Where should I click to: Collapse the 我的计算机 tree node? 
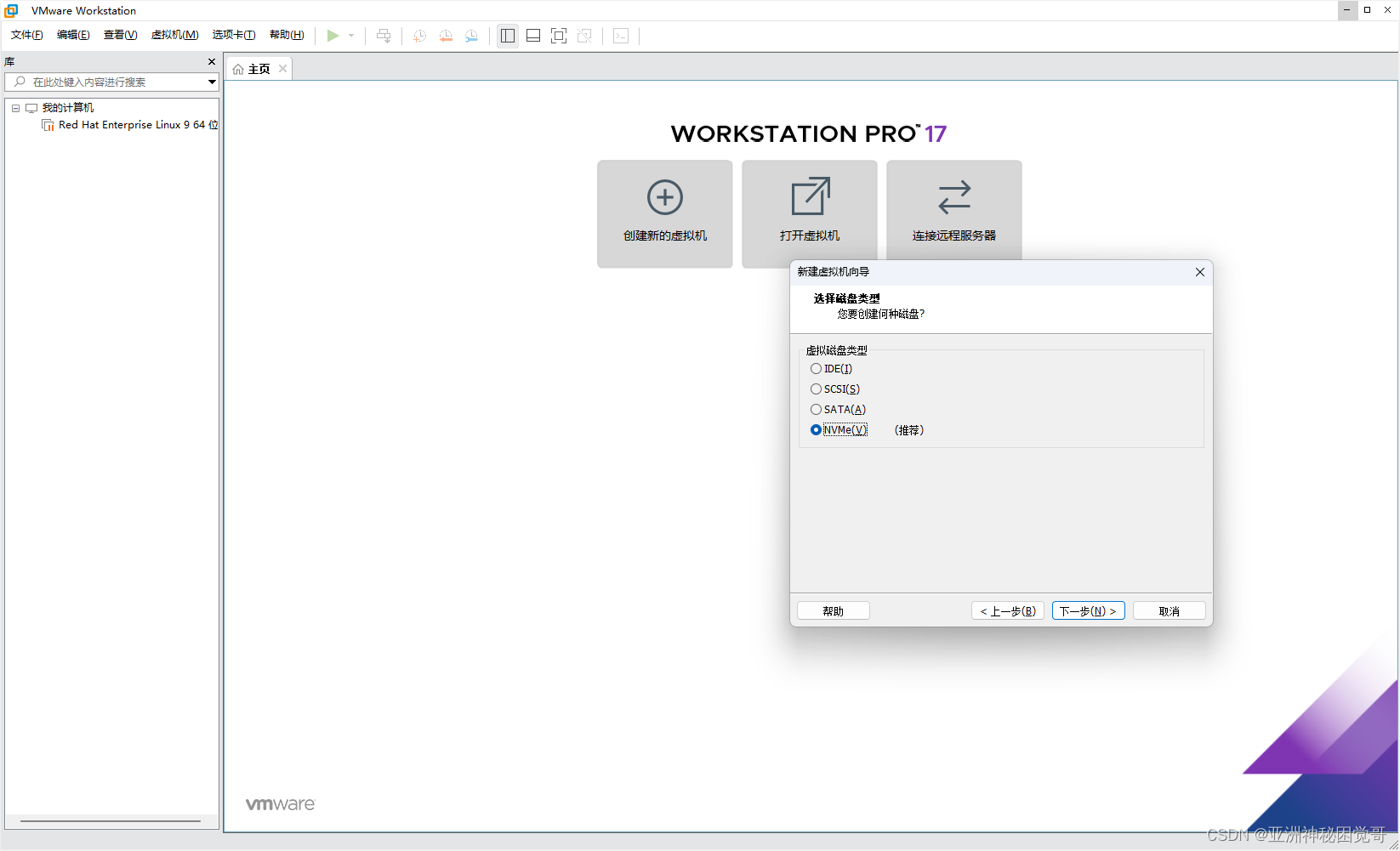coord(15,108)
